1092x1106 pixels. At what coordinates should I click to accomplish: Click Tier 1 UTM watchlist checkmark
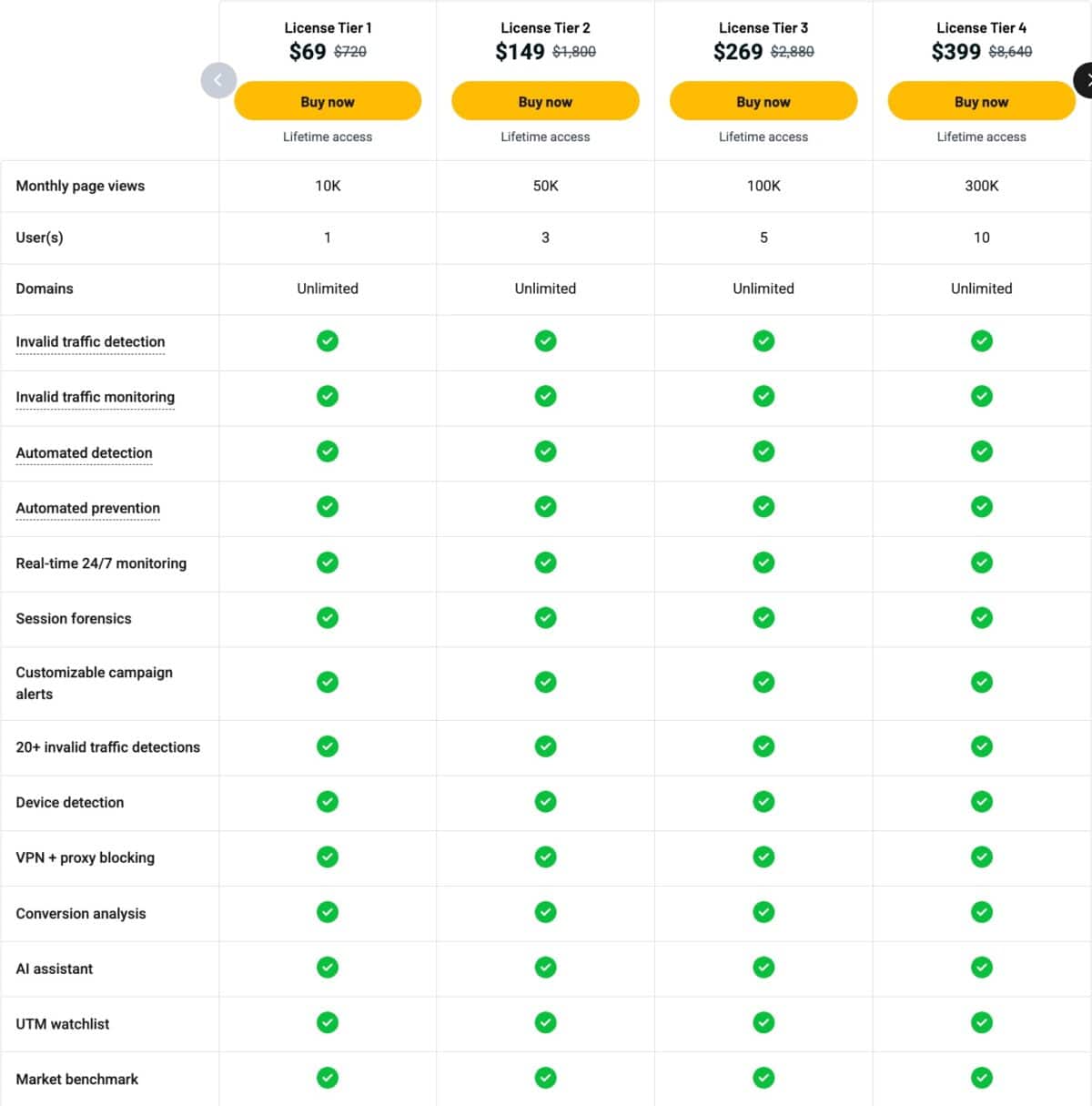coord(328,1023)
